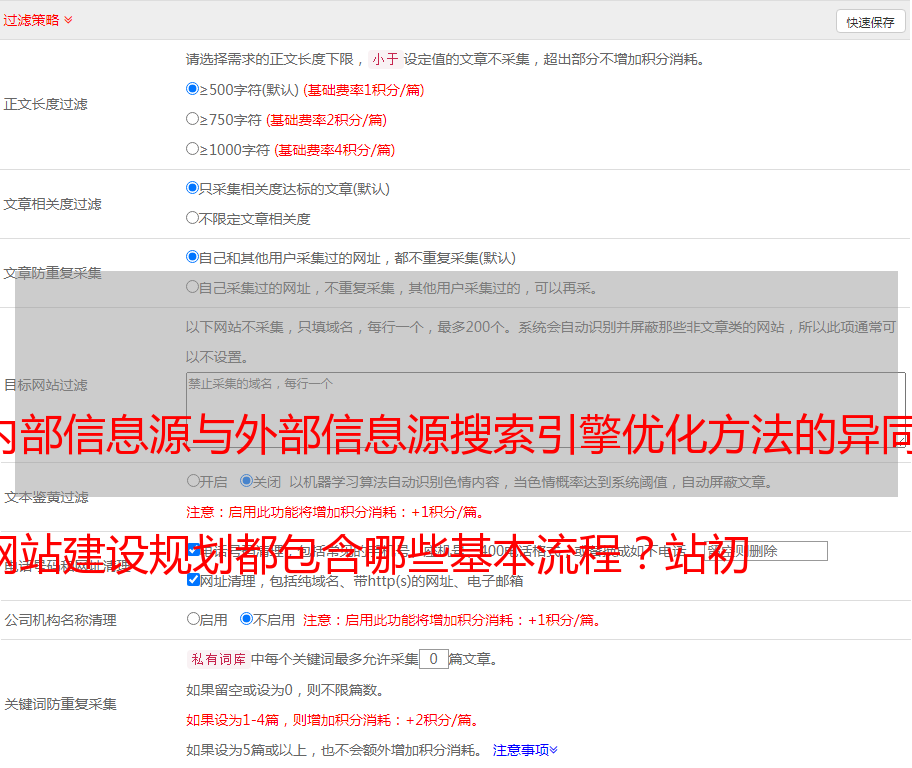
Task: Click the 目标网站过滤 label
Action: [x=45, y=385]
